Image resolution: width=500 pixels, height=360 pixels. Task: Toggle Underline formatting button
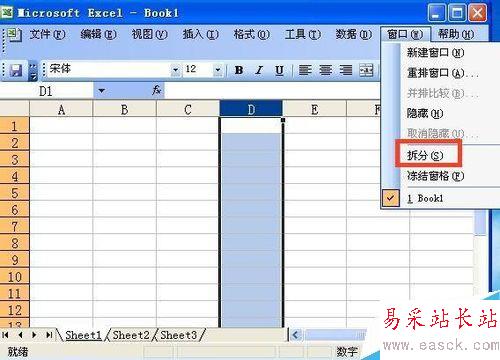click(x=279, y=70)
